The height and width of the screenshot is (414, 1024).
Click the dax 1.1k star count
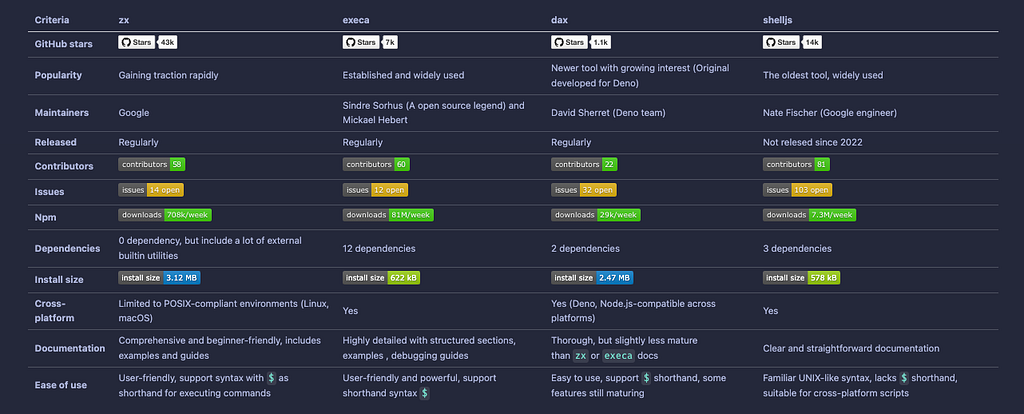(x=601, y=42)
